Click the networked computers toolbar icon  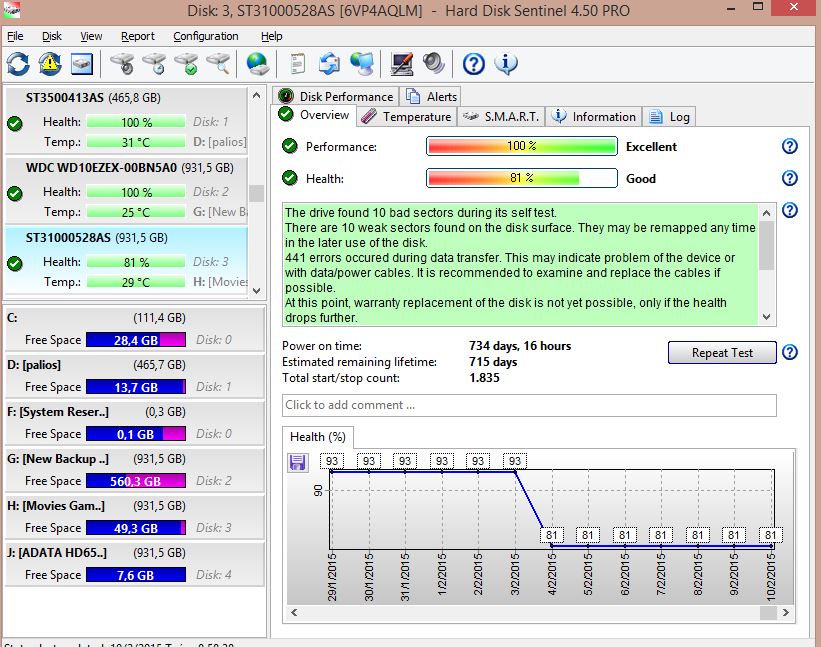click(x=362, y=64)
